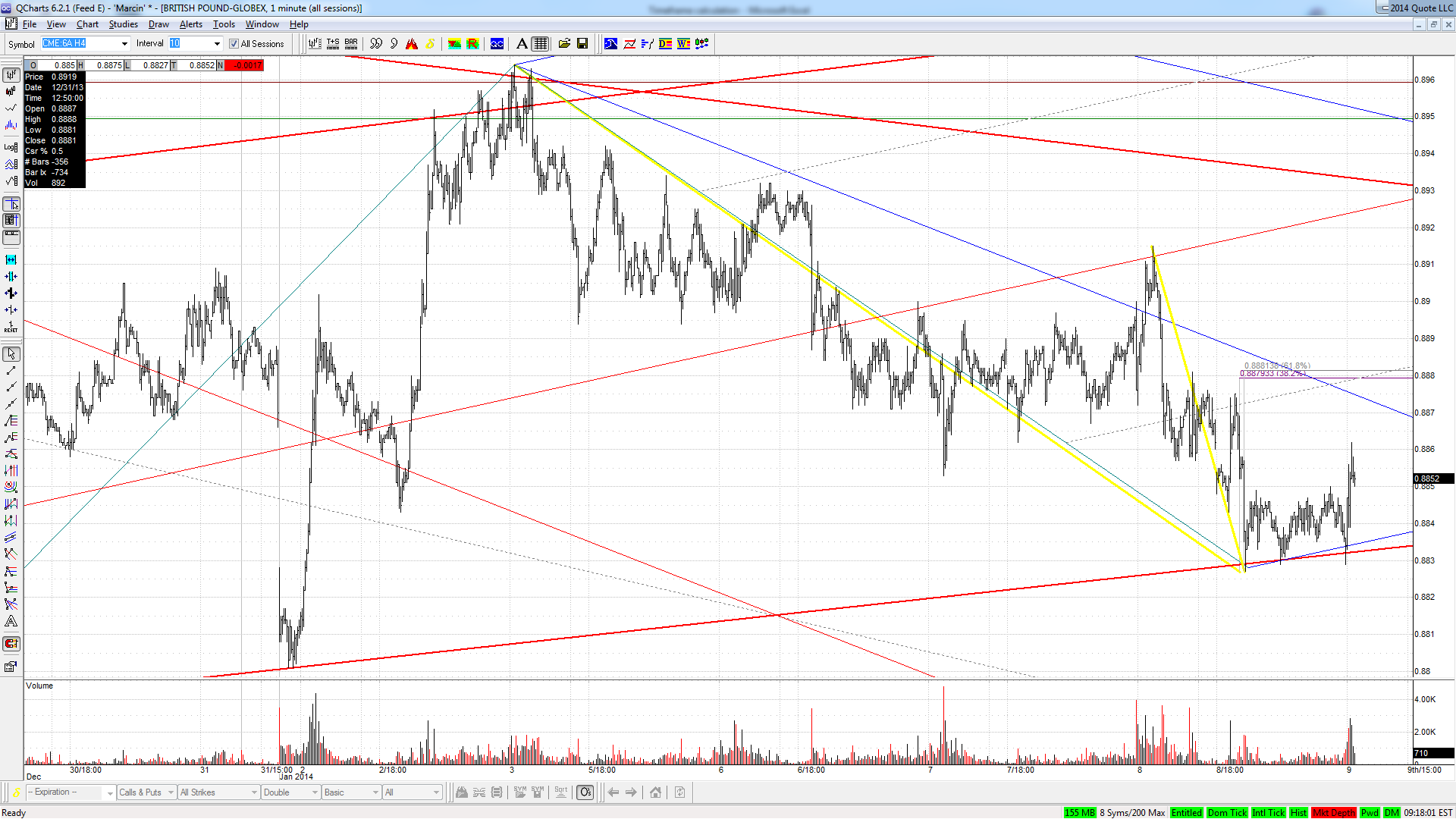Click the open folder icon
Viewport: 1456px width, 819px height.
tap(564, 44)
